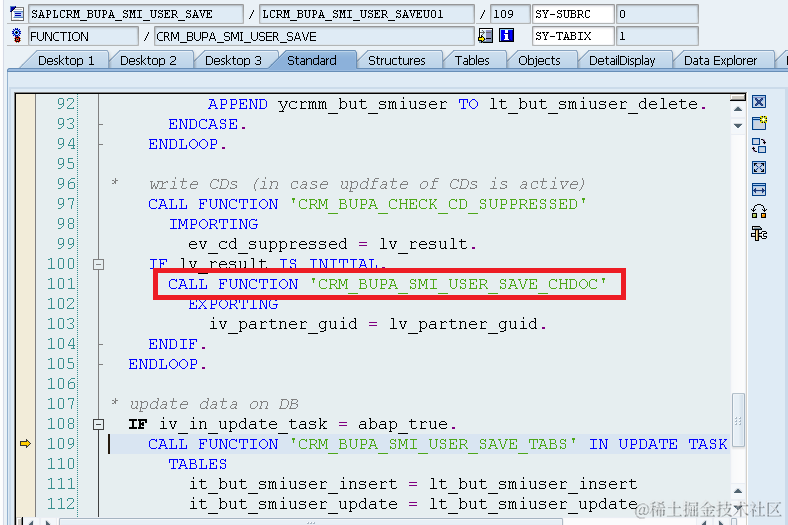Click 'CRM_BUPA_SMI_USER_SAVE_CHDOC' on line 101
This screenshot has height=525, width=788.
click(458, 284)
